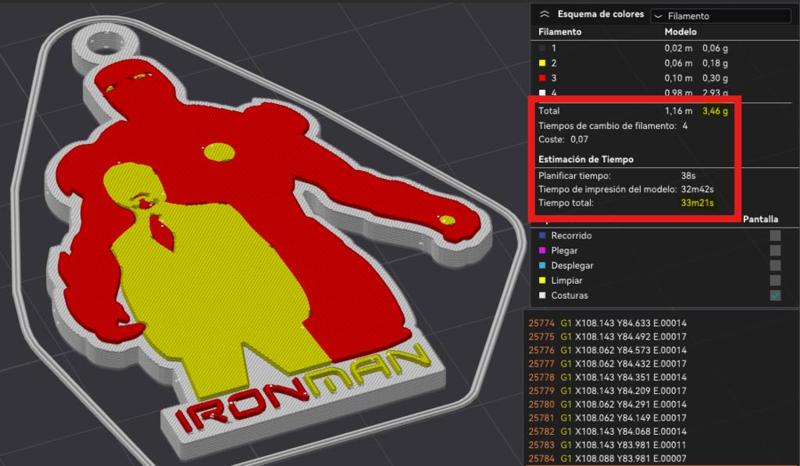Select G-code line 25774
Screen dimensions: 800x466
tap(607, 323)
